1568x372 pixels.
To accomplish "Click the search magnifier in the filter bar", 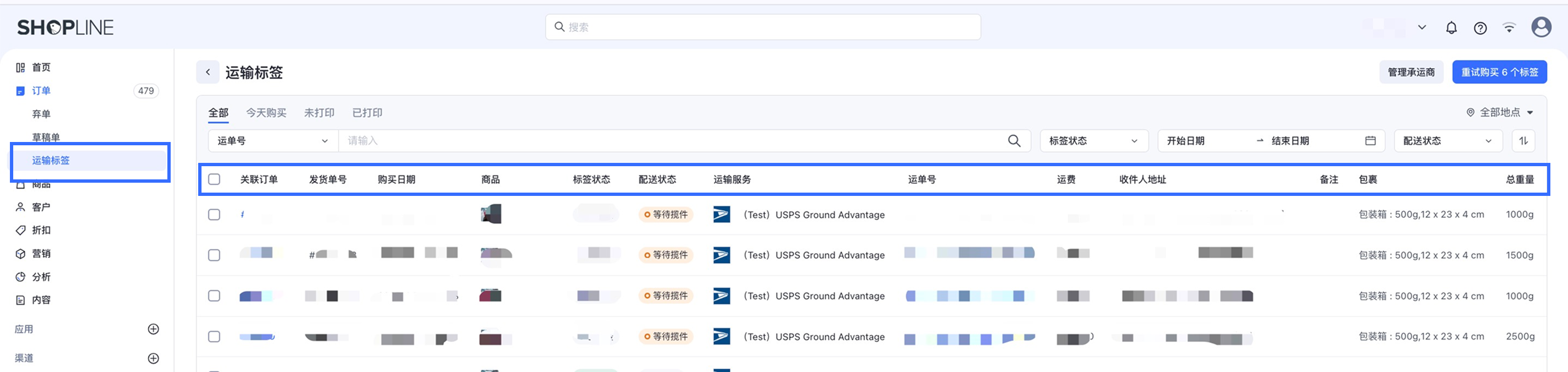I will (x=1014, y=141).
